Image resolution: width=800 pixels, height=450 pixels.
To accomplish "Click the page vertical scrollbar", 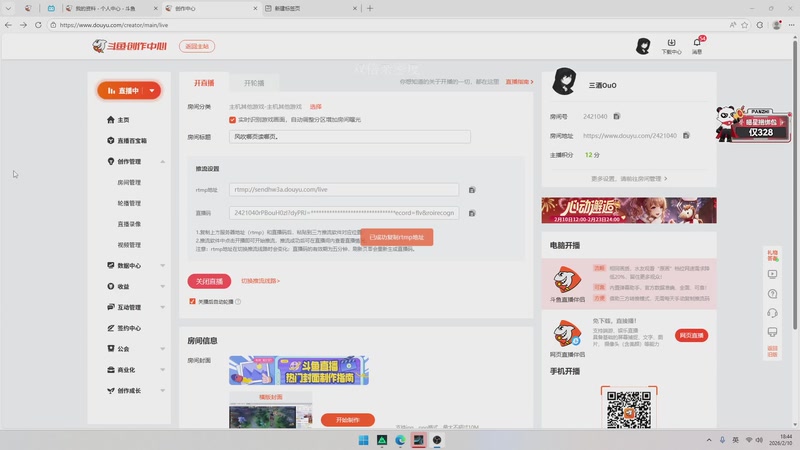I will point(795,184).
